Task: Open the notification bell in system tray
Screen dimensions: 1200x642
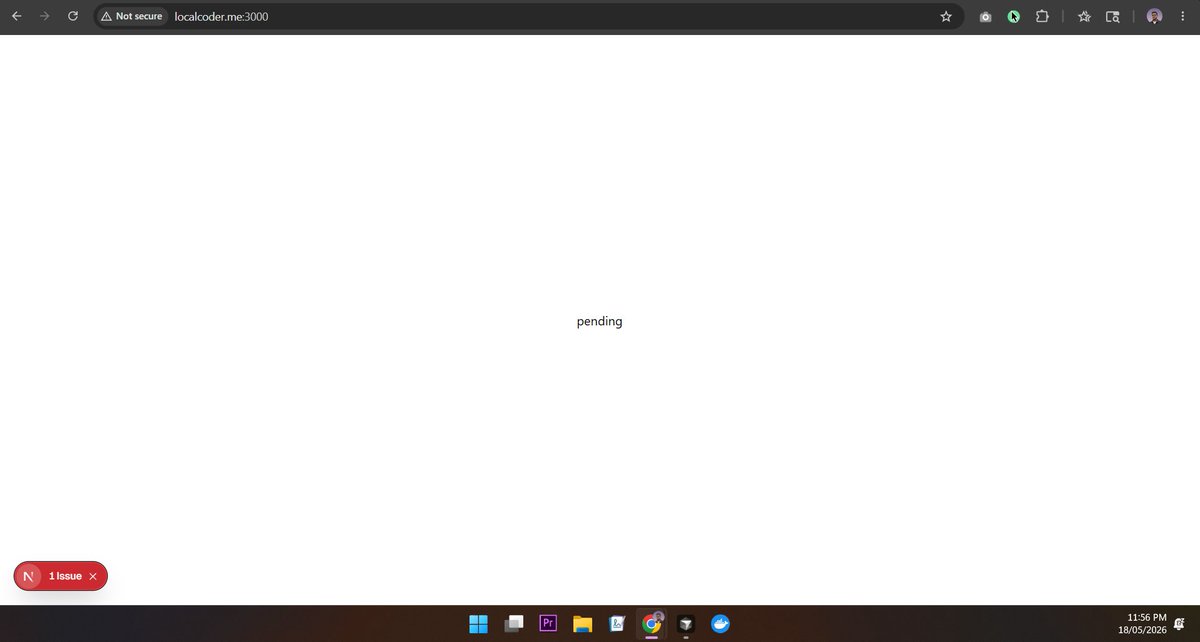Action: [x=1181, y=624]
